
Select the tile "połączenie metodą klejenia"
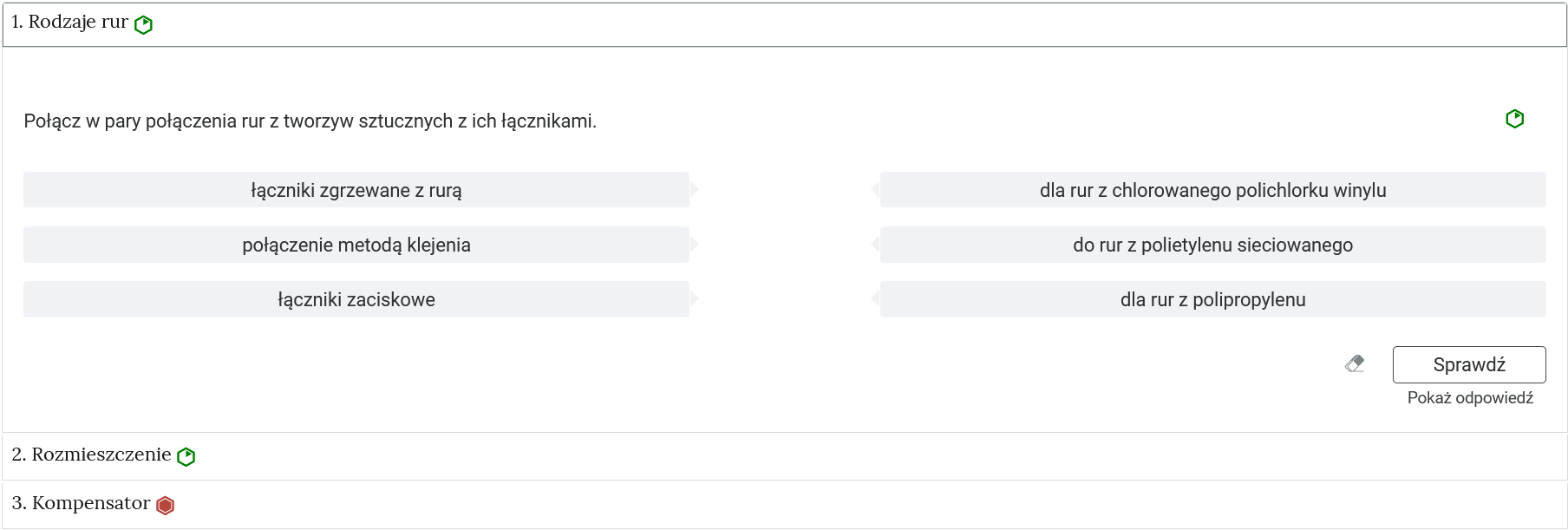click(x=356, y=245)
